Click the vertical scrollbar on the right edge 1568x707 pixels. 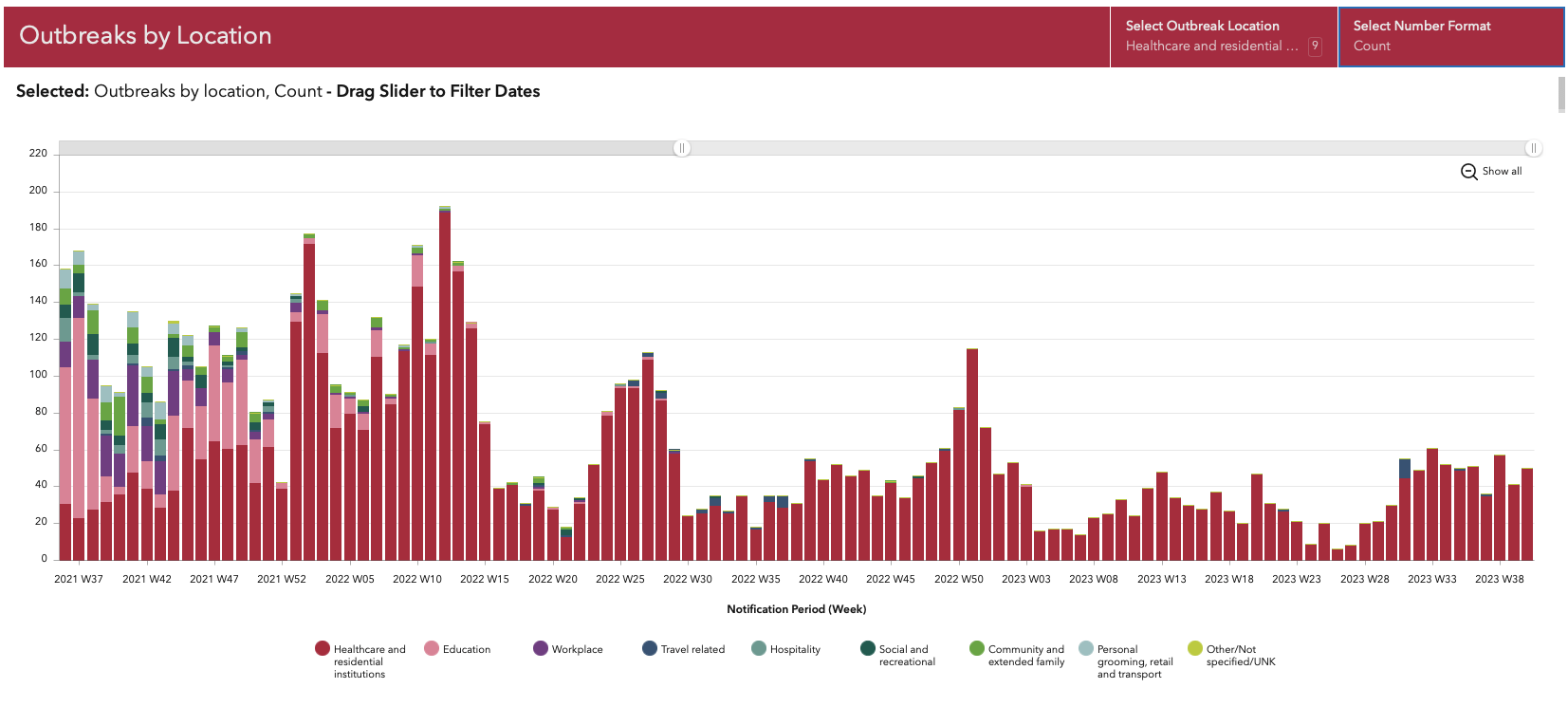tap(1561, 95)
